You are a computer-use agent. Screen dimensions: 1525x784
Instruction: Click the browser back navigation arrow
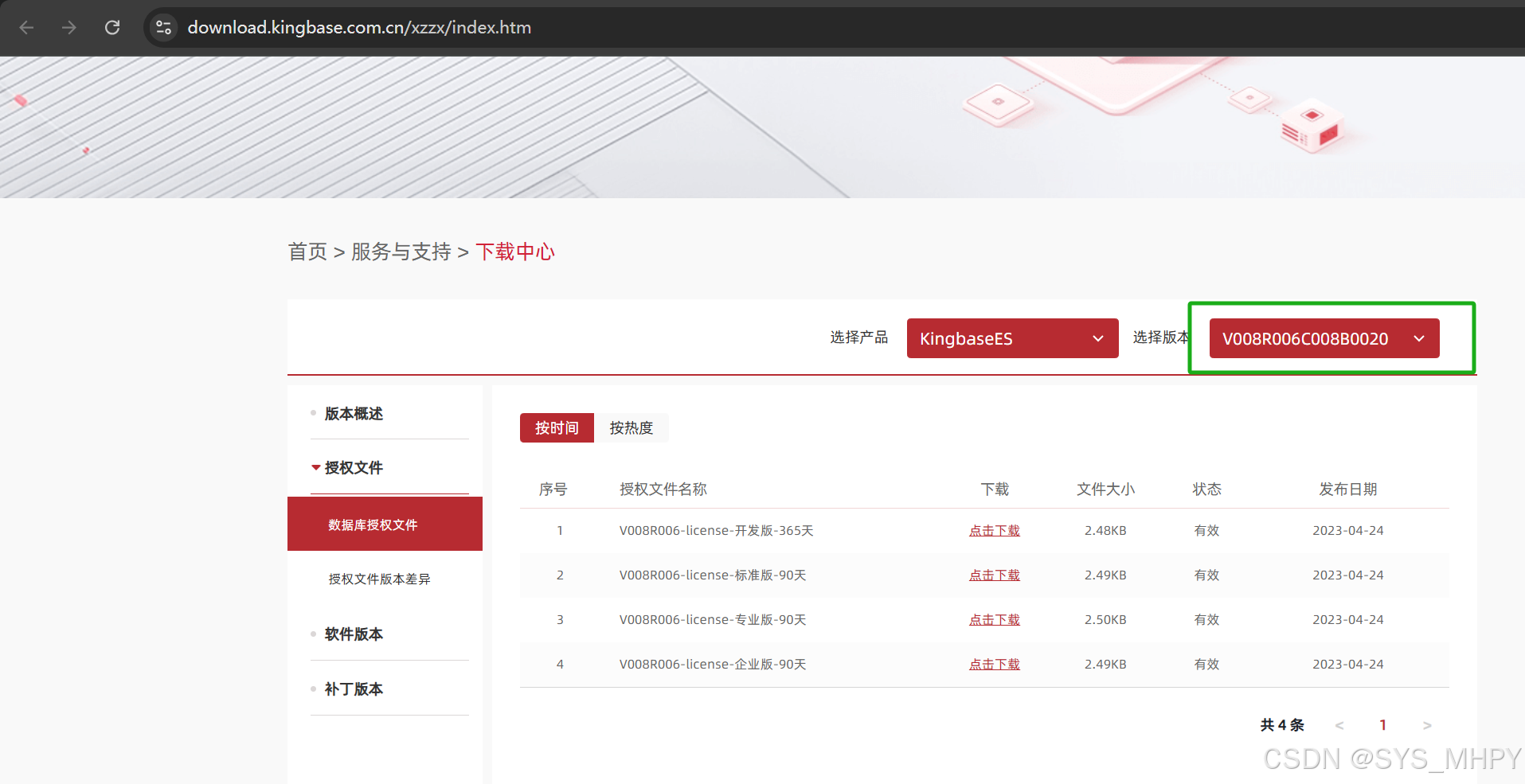(x=26, y=27)
